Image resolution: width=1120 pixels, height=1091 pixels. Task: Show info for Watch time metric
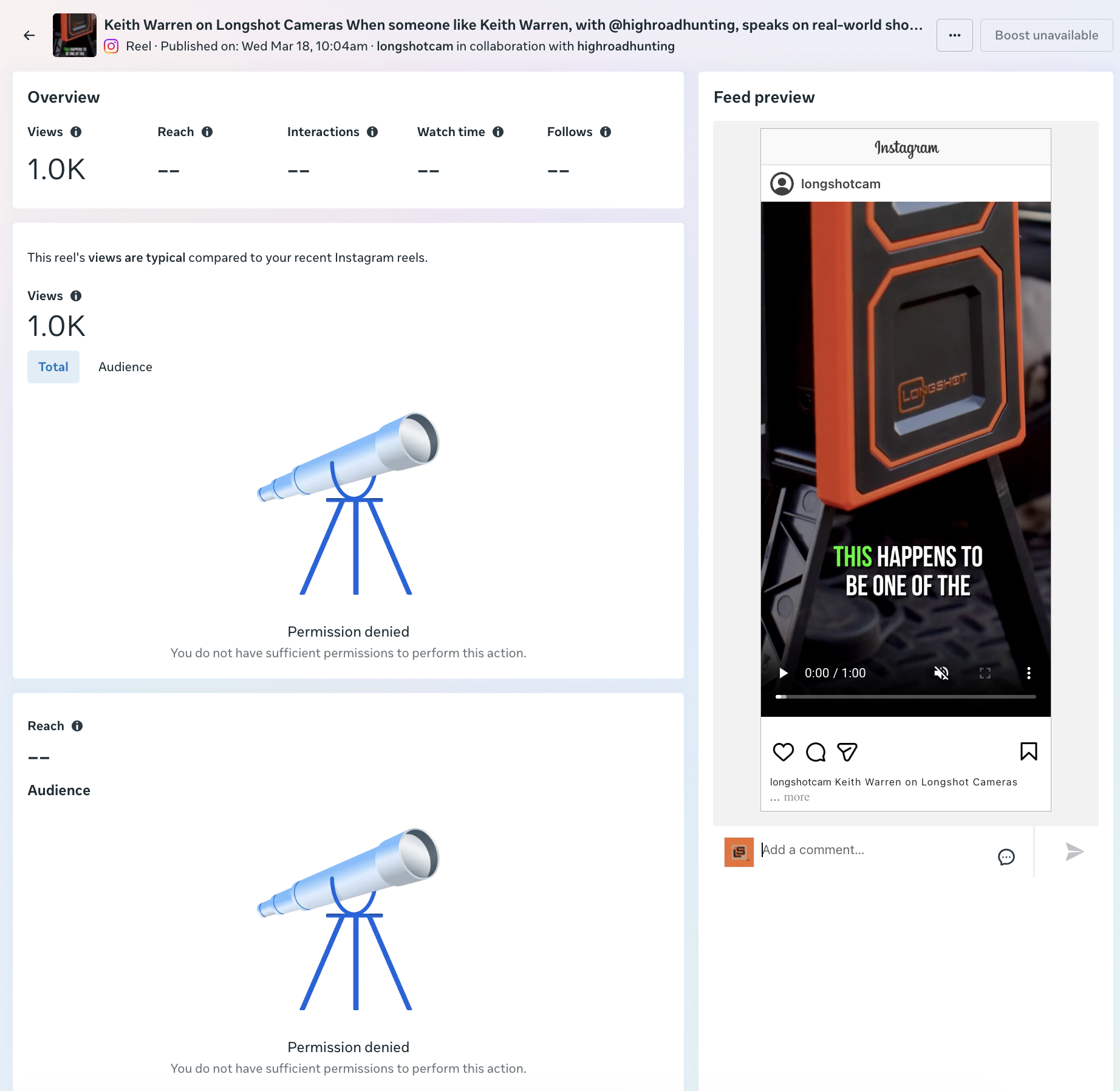coord(498,132)
